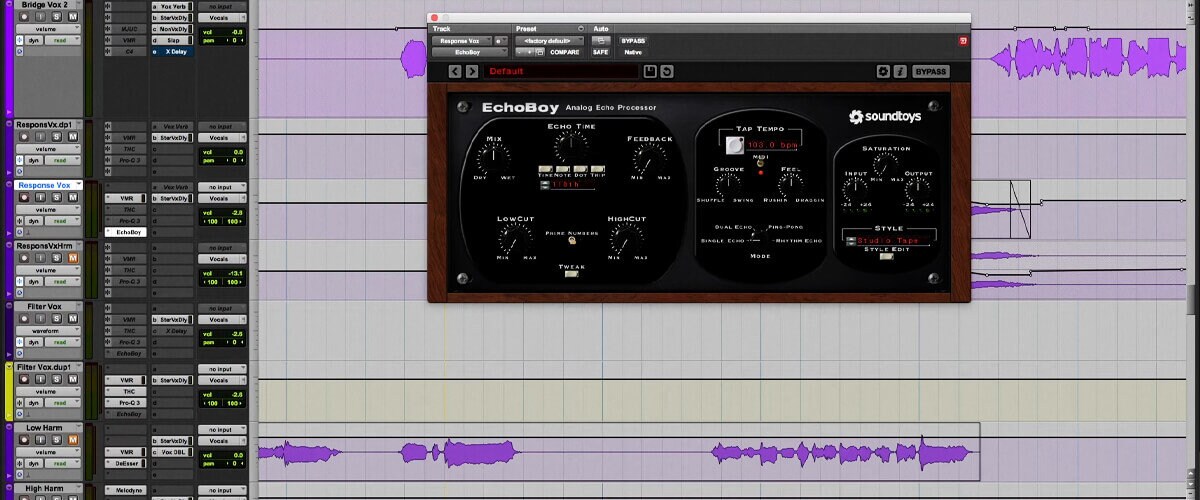
Task: Select the Trip echo mode button
Action: pos(598,169)
